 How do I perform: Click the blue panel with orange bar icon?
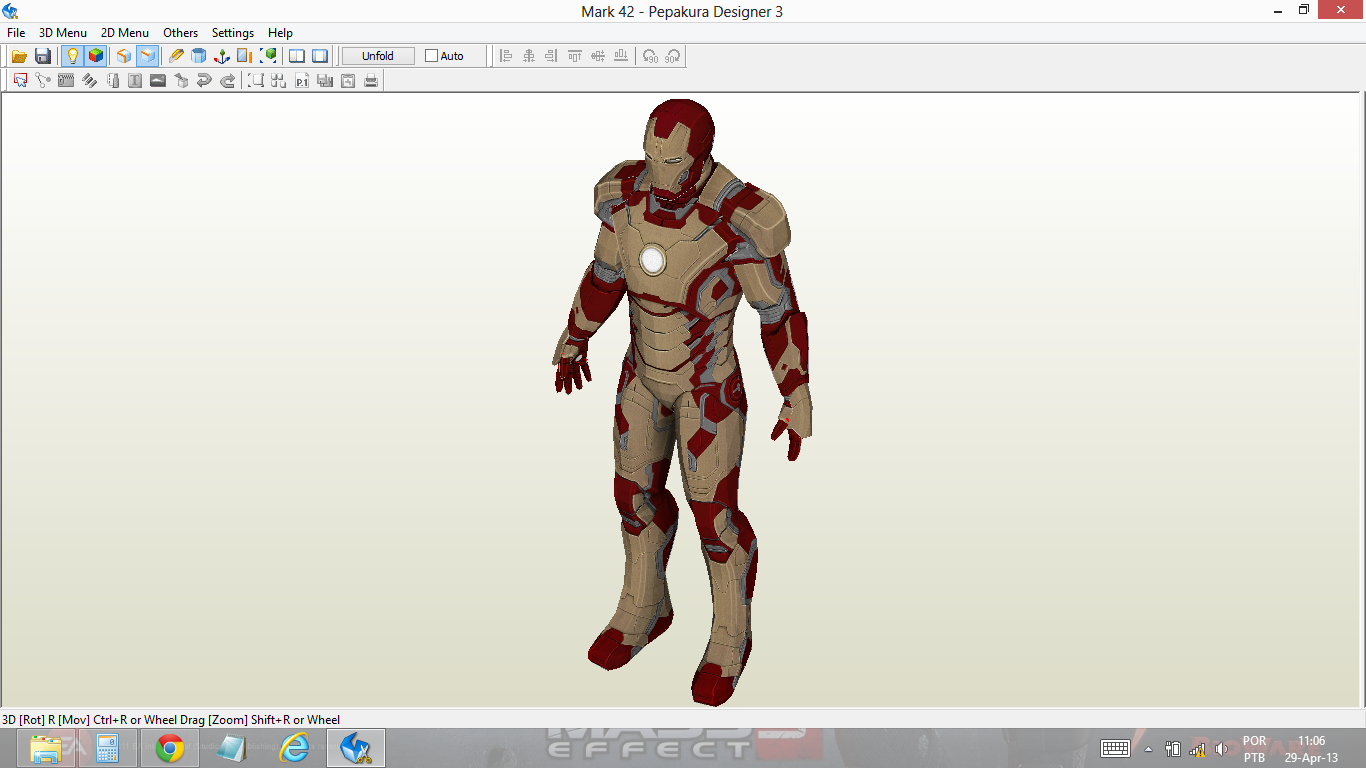pyautogui.click(x=245, y=56)
